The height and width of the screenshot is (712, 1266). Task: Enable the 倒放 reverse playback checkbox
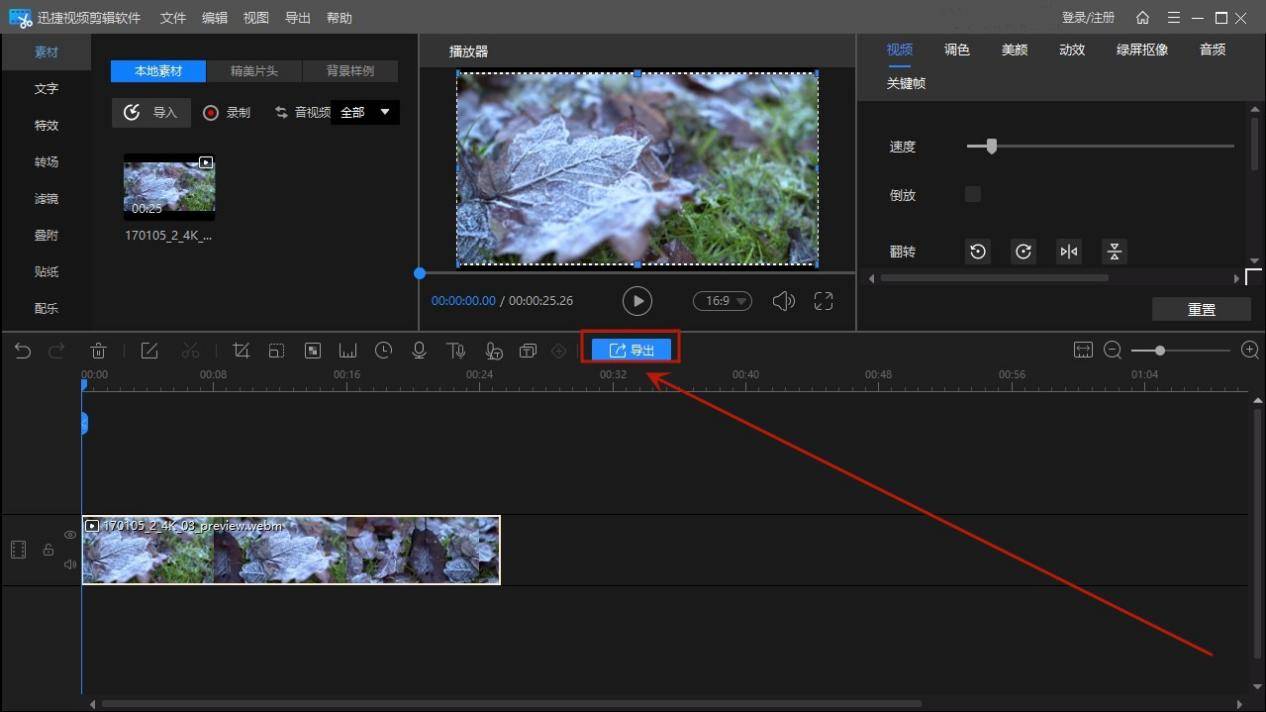(x=973, y=194)
